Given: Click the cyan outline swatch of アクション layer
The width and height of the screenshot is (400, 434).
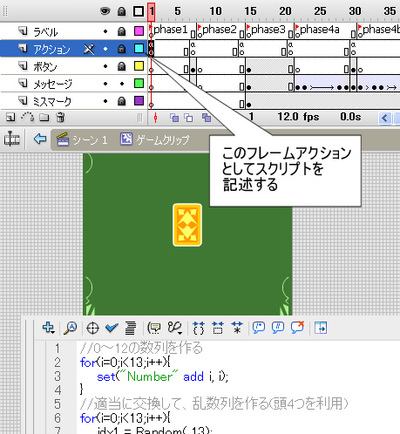Looking at the screenshot, I should coord(139,49).
